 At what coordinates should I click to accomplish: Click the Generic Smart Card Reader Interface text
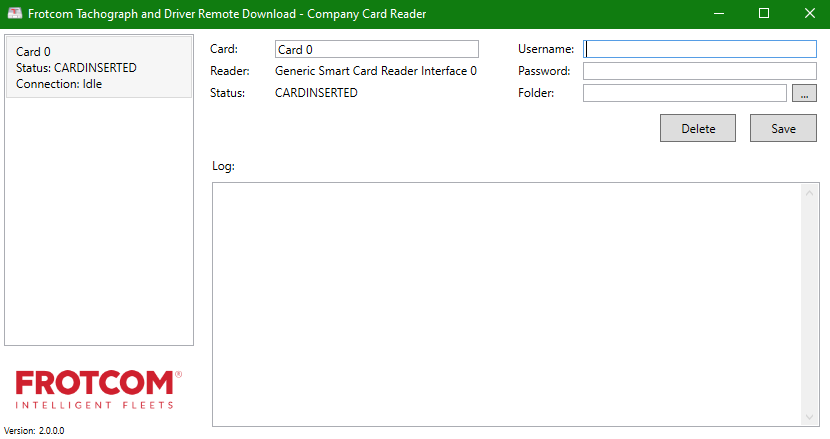coord(375,71)
